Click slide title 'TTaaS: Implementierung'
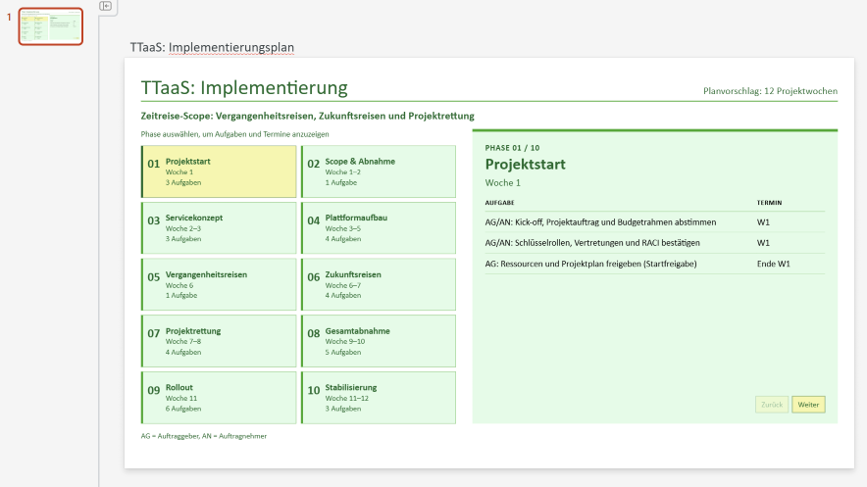This screenshot has height=487, width=867. [x=244, y=87]
